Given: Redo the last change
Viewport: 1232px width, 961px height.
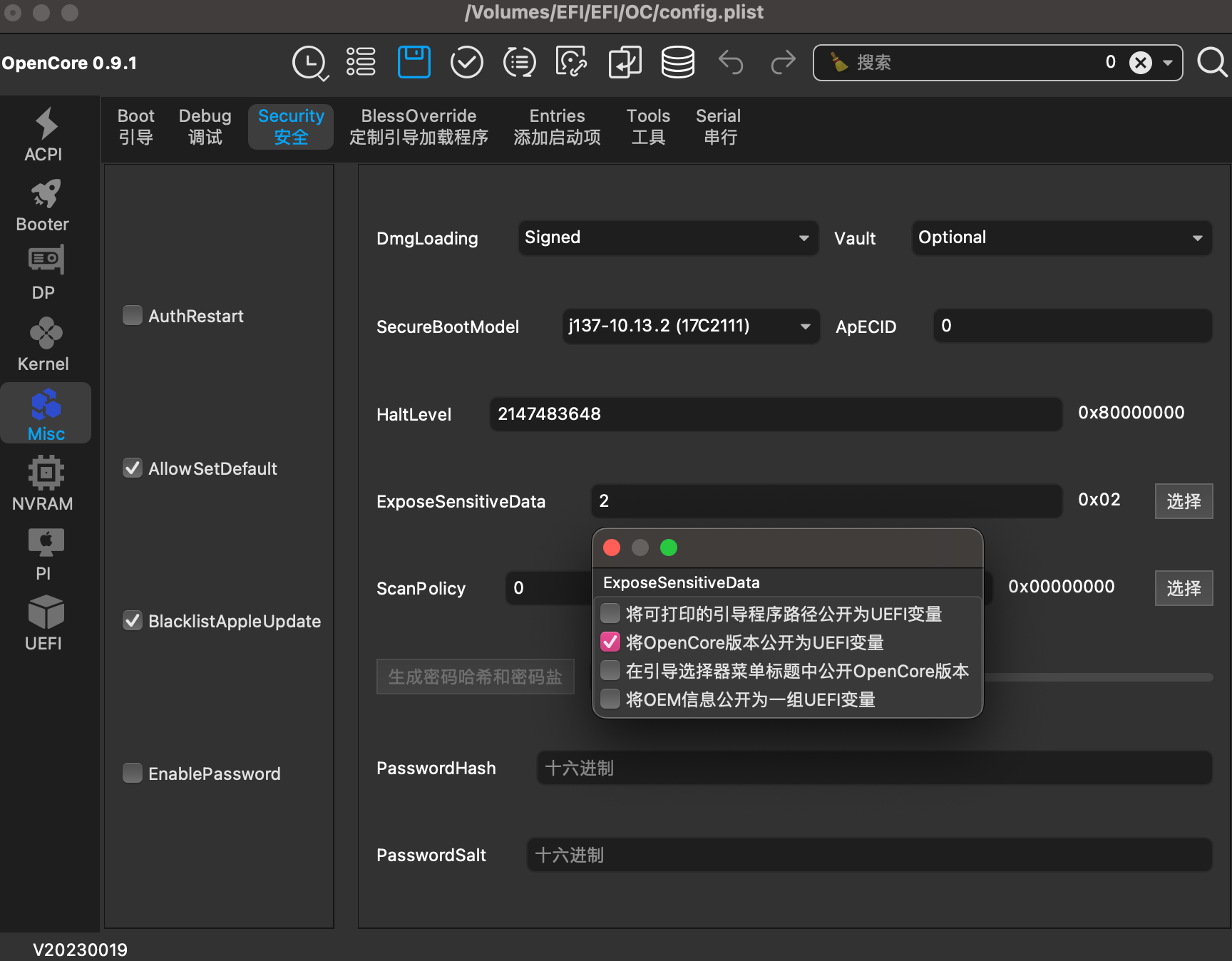Looking at the screenshot, I should (783, 62).
